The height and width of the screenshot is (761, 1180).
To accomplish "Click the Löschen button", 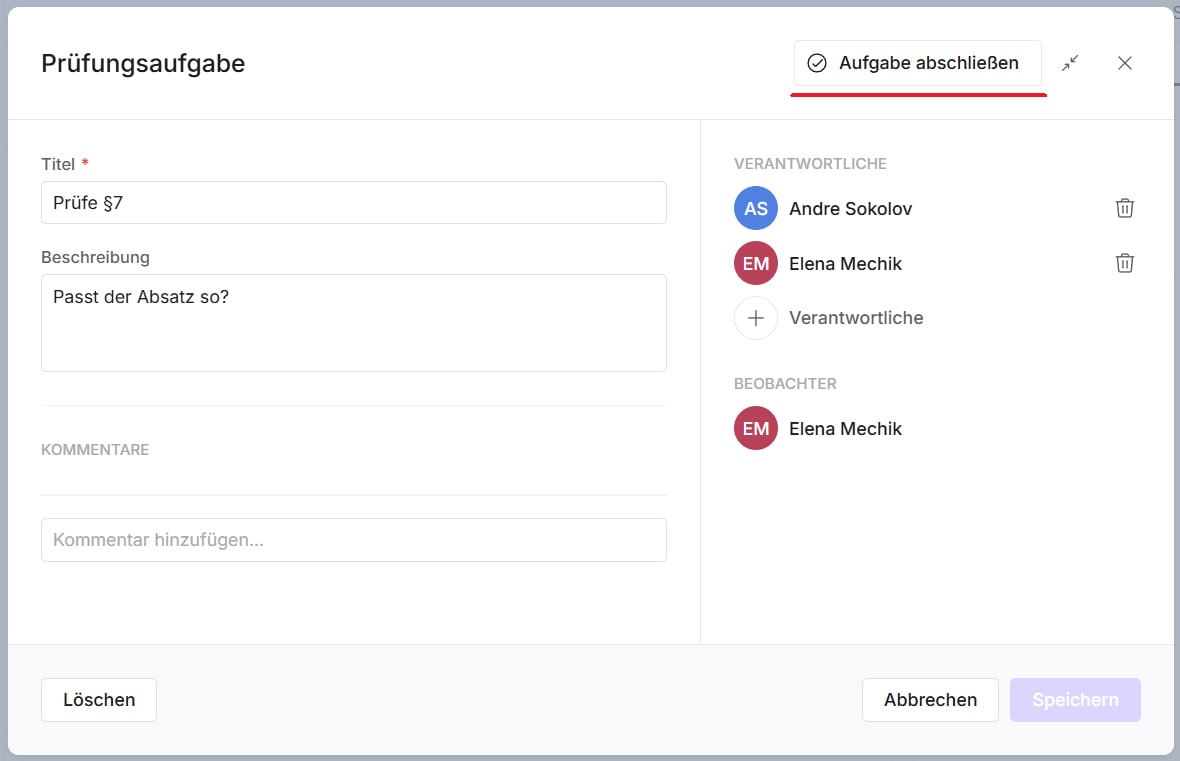I will coord(99,700).
